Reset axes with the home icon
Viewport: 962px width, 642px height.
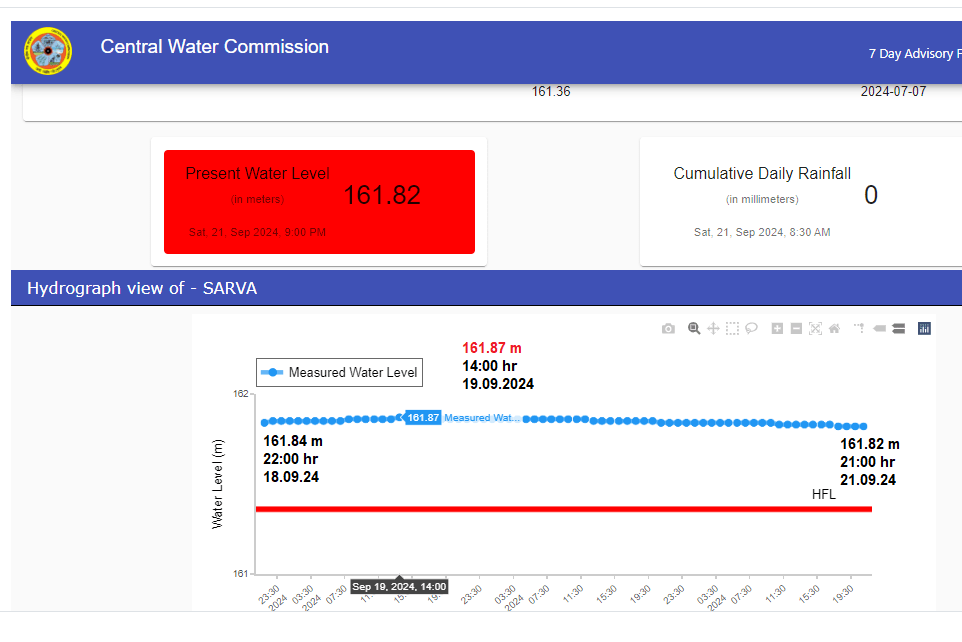(834, 329)
